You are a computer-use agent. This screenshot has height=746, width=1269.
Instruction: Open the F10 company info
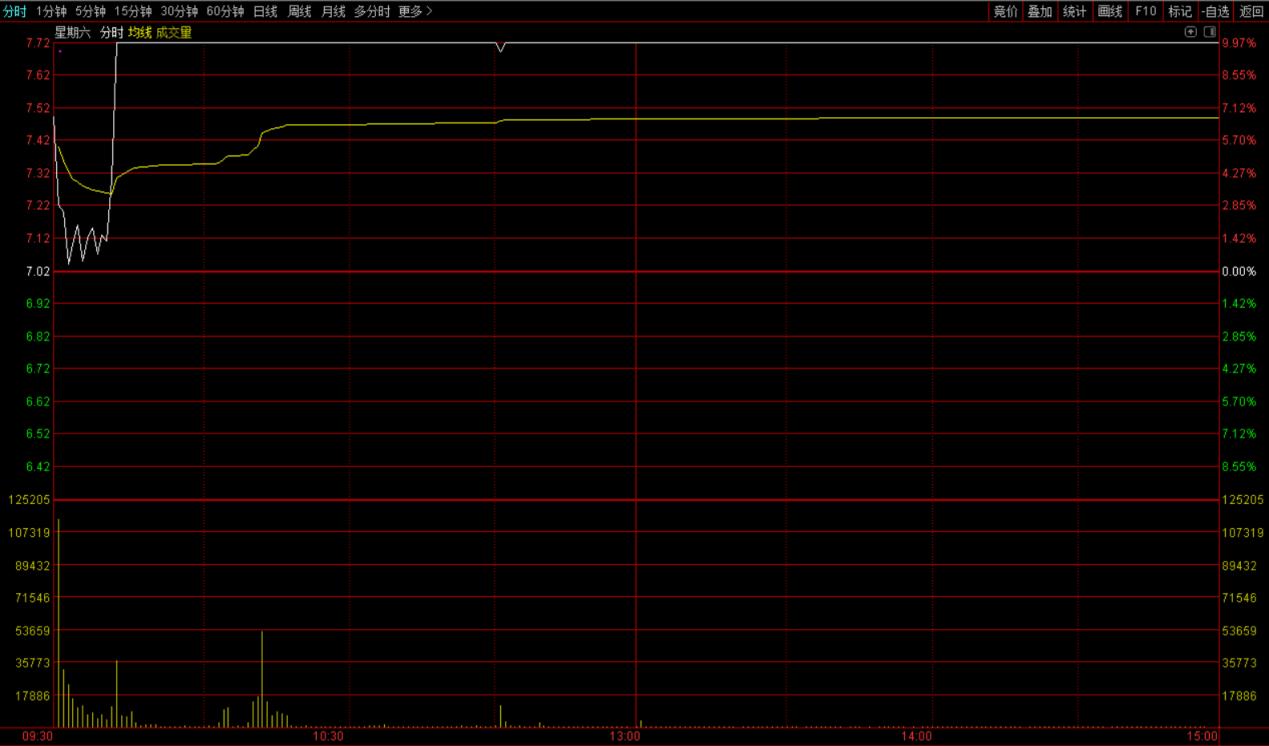tap(1145, 11)
